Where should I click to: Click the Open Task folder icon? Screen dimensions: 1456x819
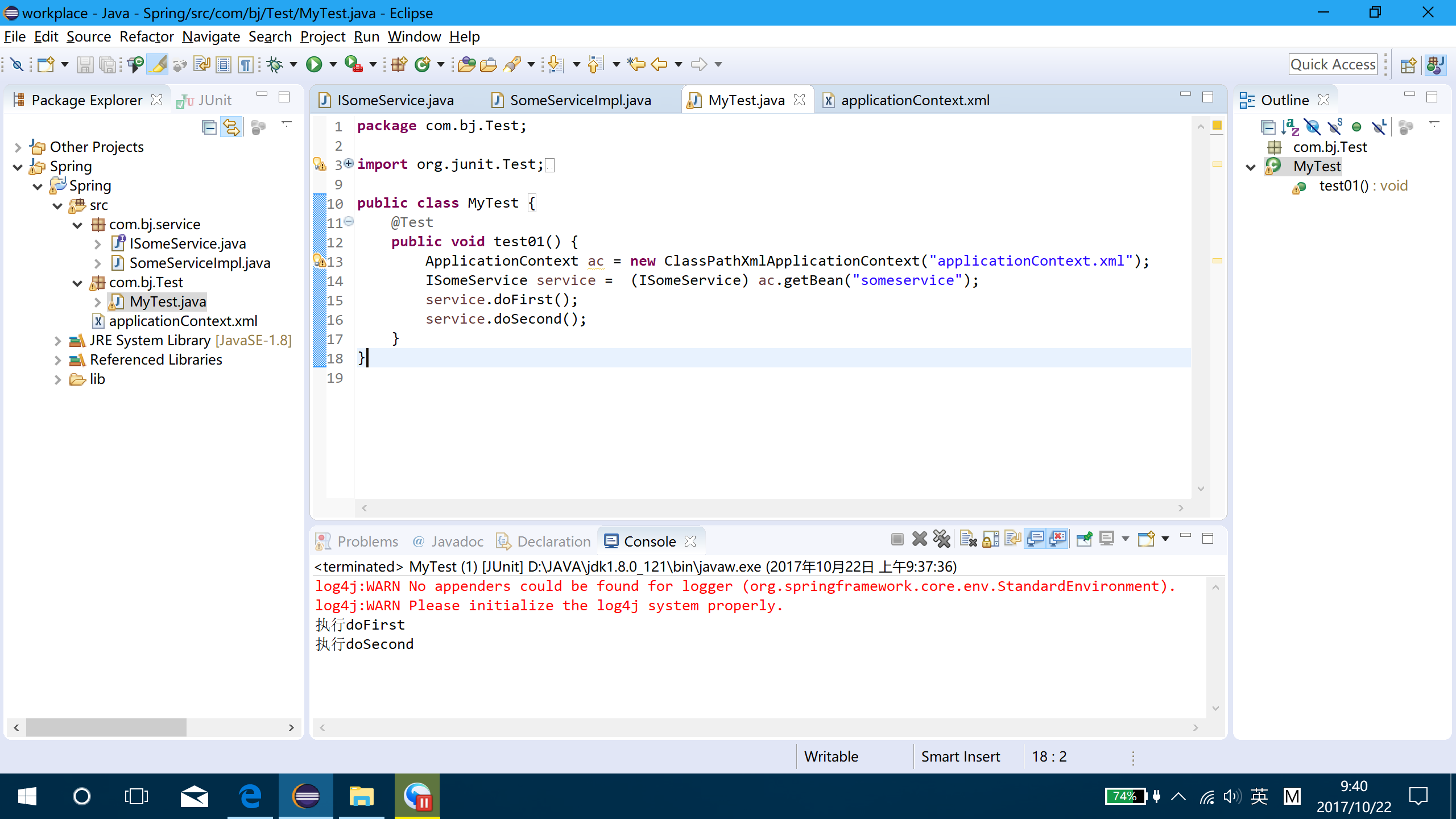point(489,64)
